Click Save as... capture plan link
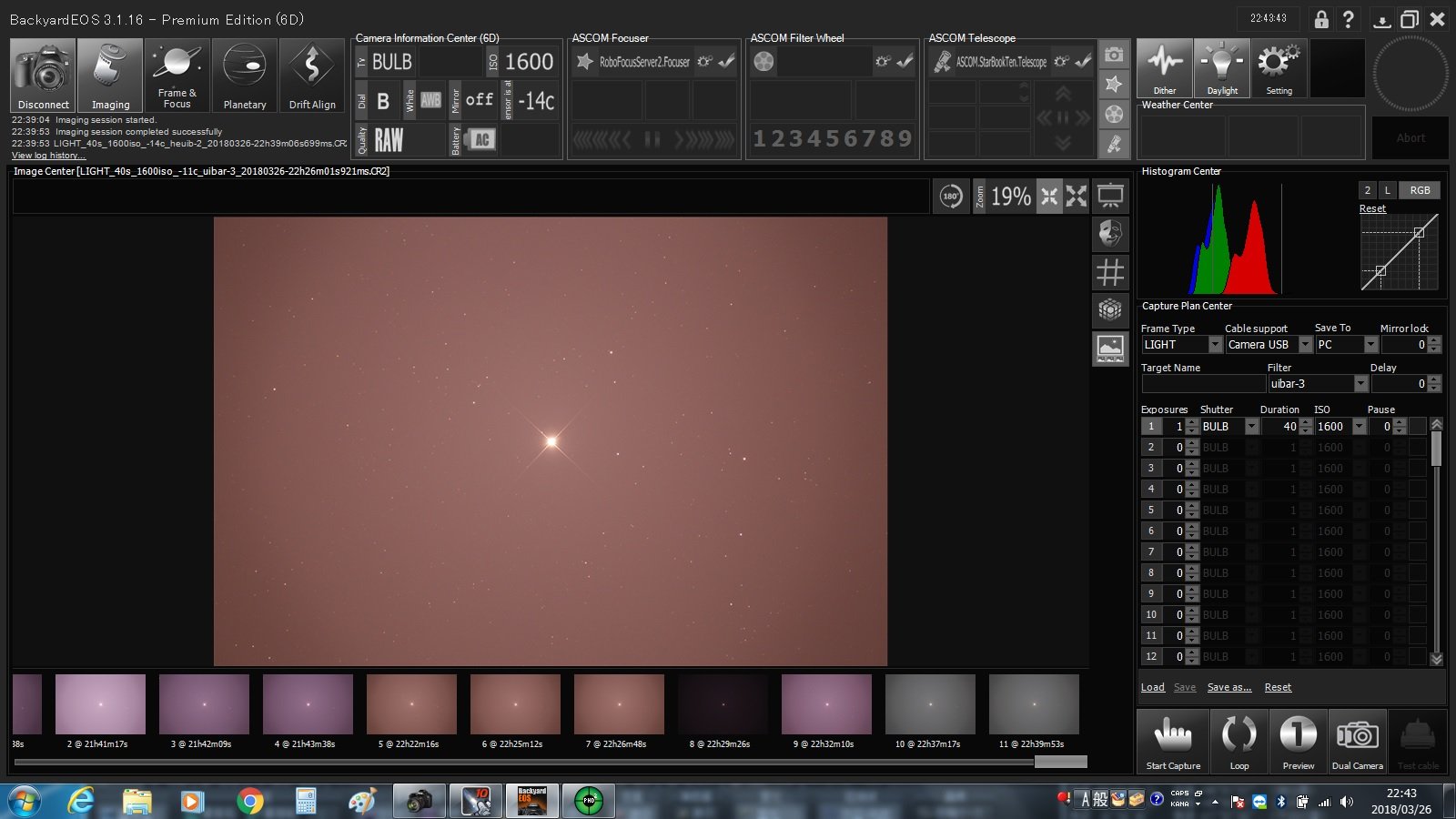Viewport: 1456px width, 819px height. (1229, 687)
